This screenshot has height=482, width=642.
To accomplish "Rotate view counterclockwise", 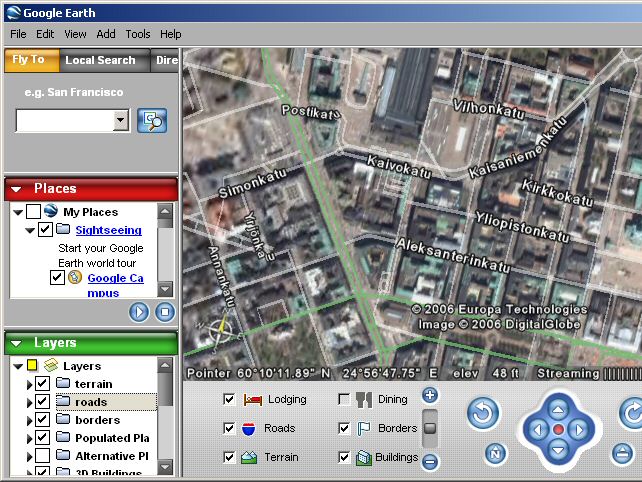I will (x=483, y=414).
